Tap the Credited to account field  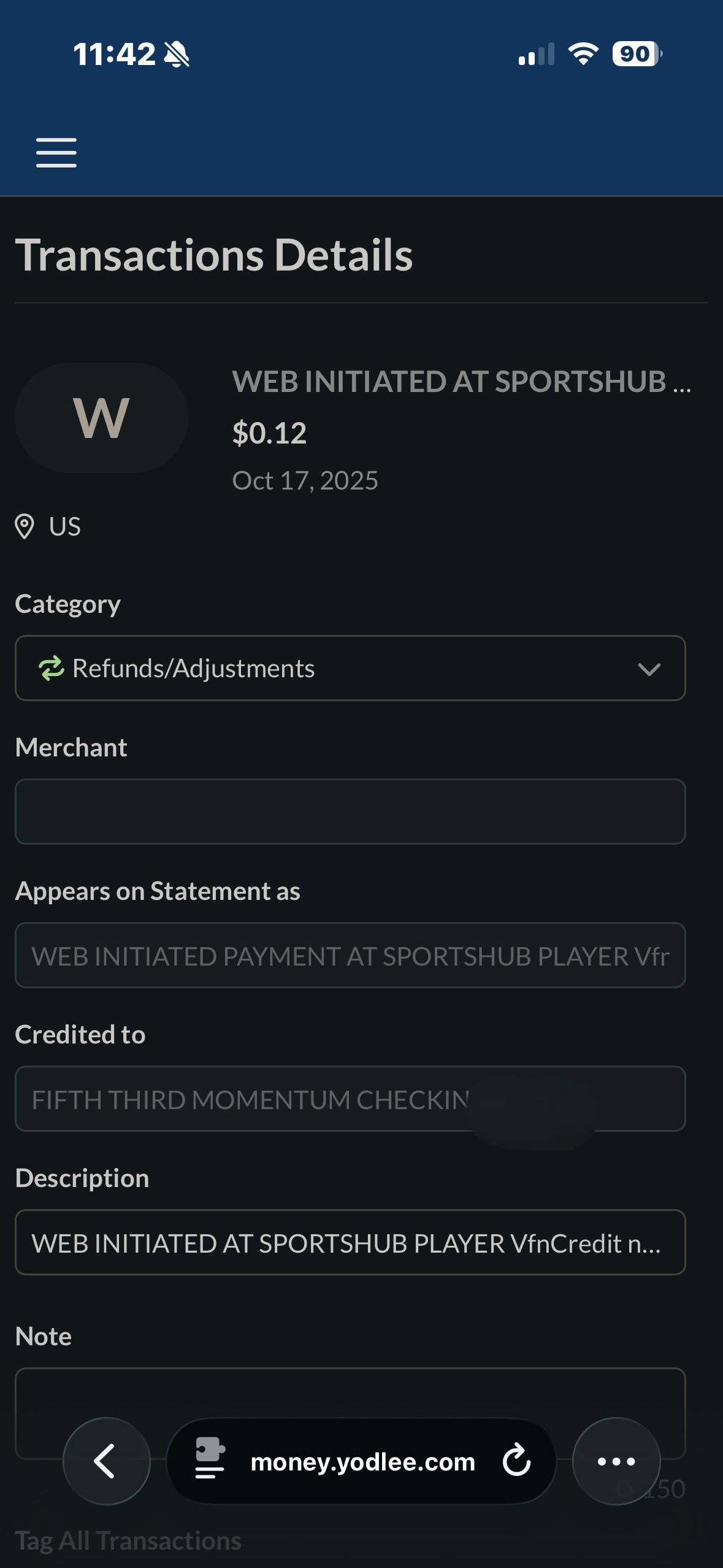pos(350,1099)
